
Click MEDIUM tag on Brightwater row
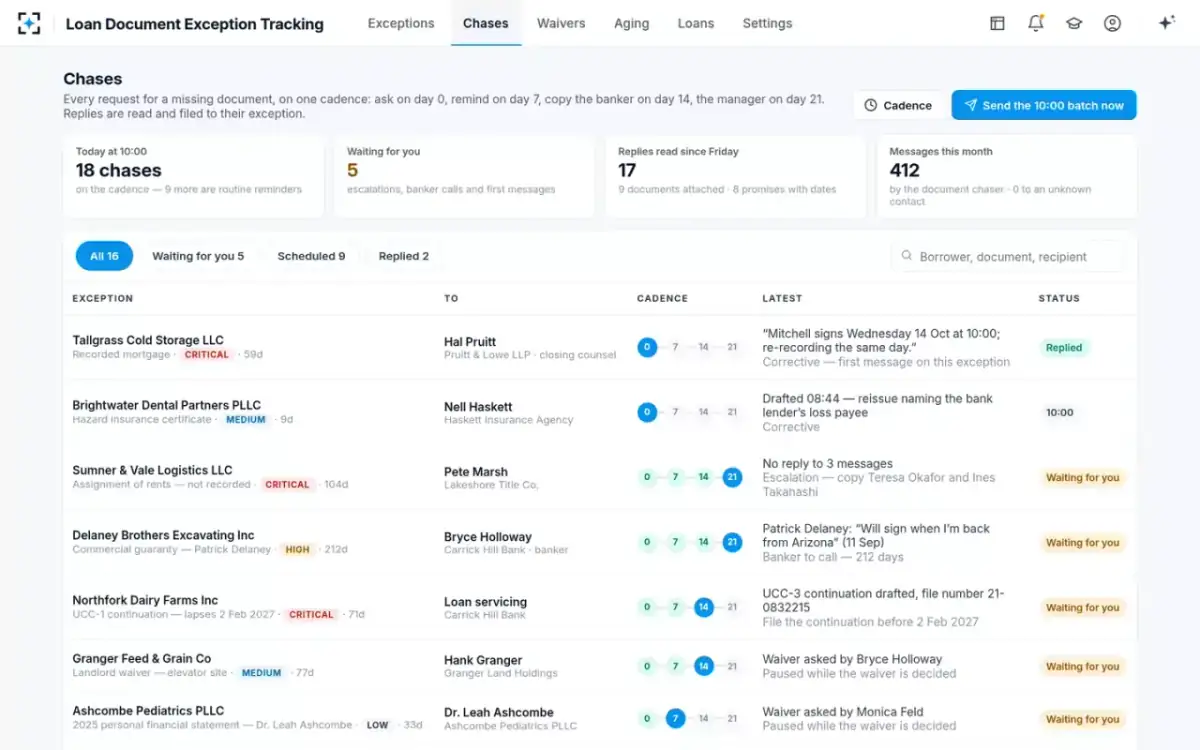point(246,419)
